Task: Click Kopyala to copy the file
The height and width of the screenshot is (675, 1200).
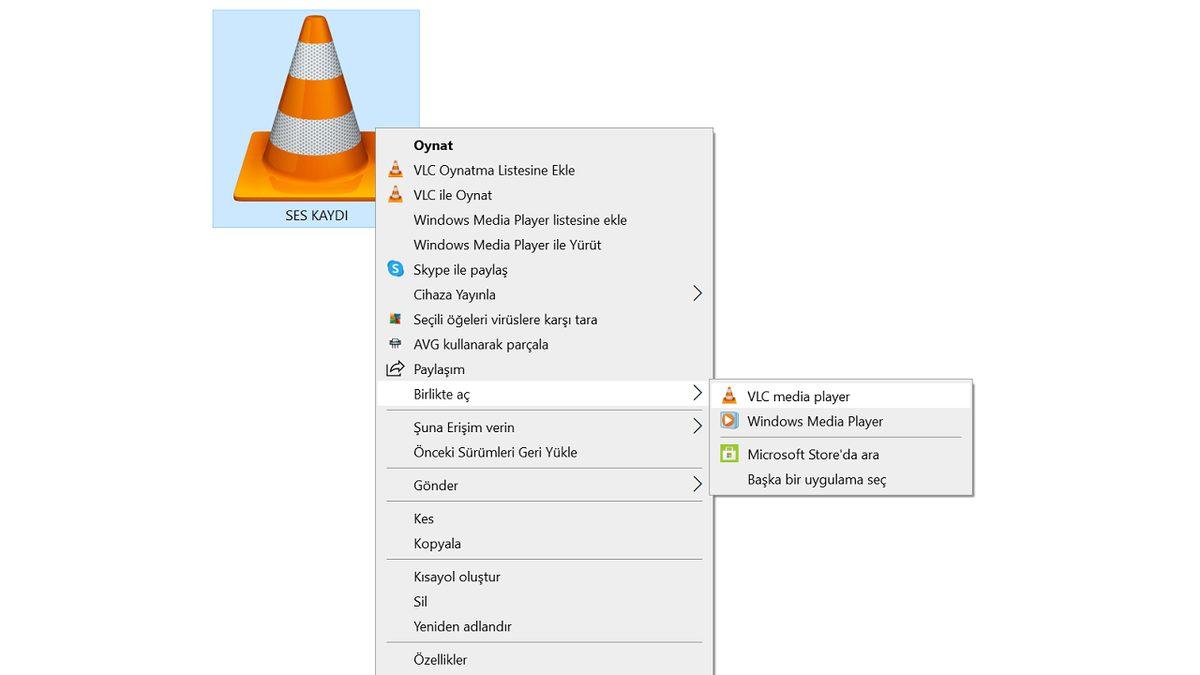Action: (x=437, y=544)
